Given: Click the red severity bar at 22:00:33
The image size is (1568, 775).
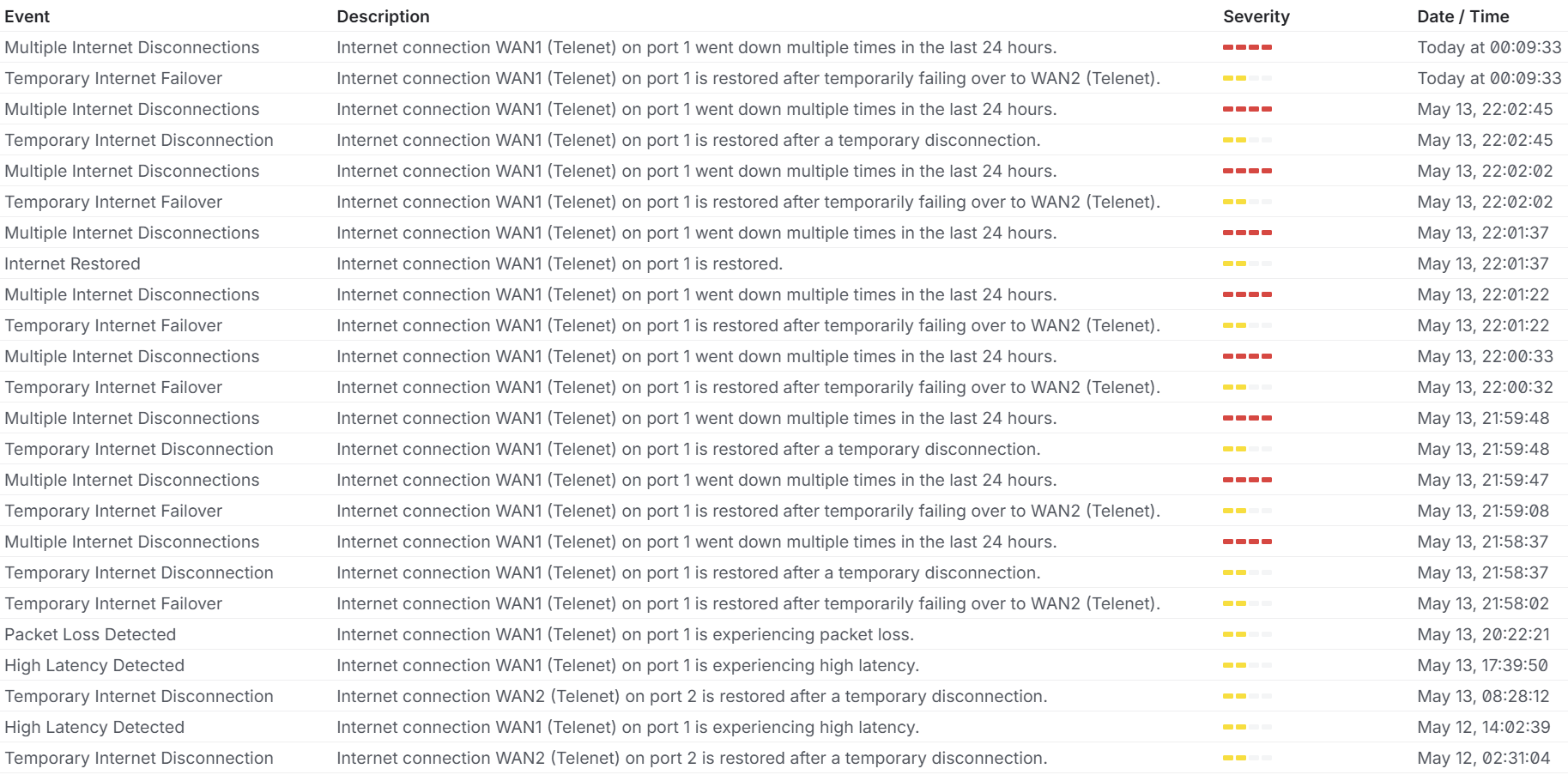Looking at the screenshot, I should point(1247,356).
